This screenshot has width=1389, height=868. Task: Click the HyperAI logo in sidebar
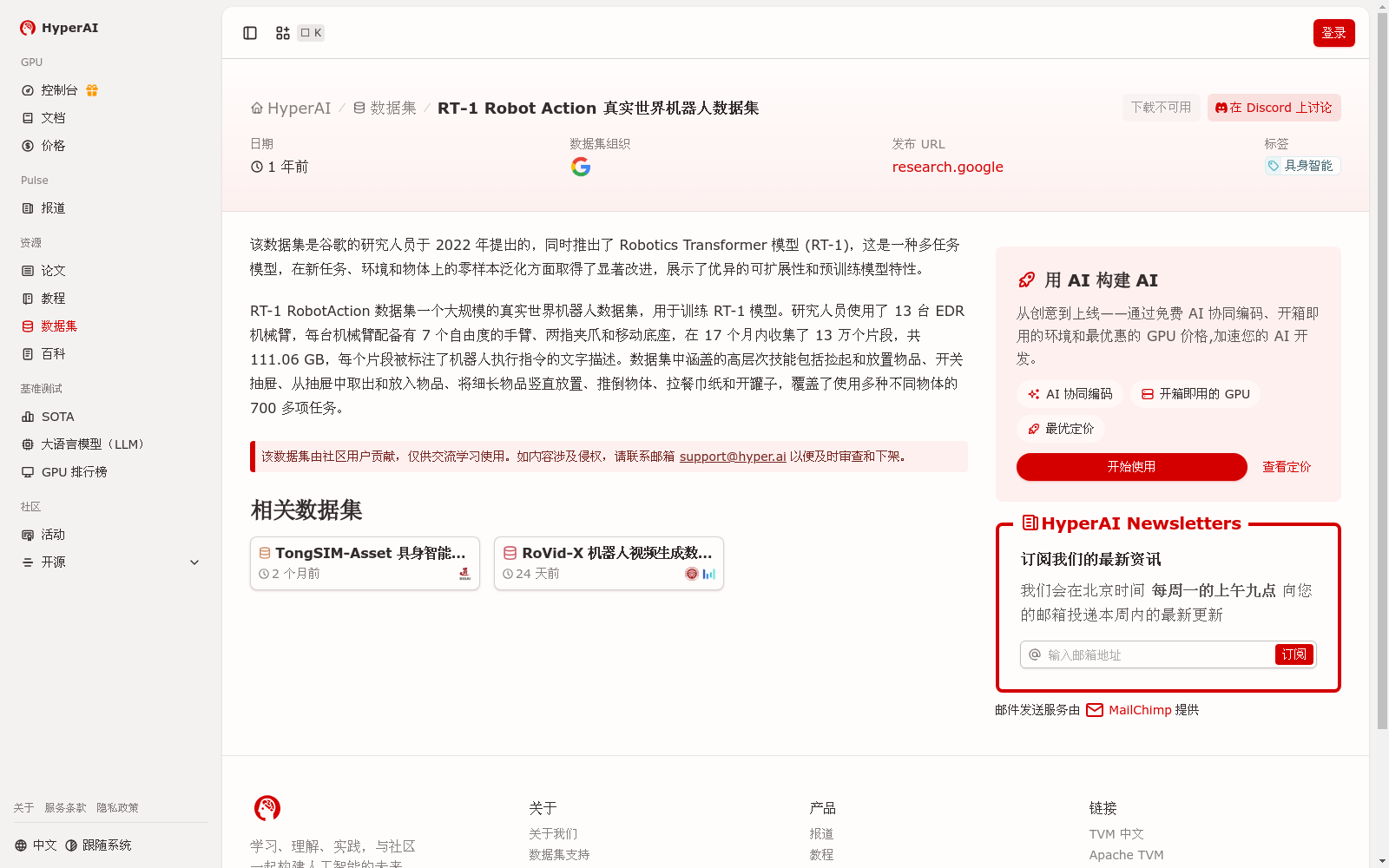pos(59,28)
